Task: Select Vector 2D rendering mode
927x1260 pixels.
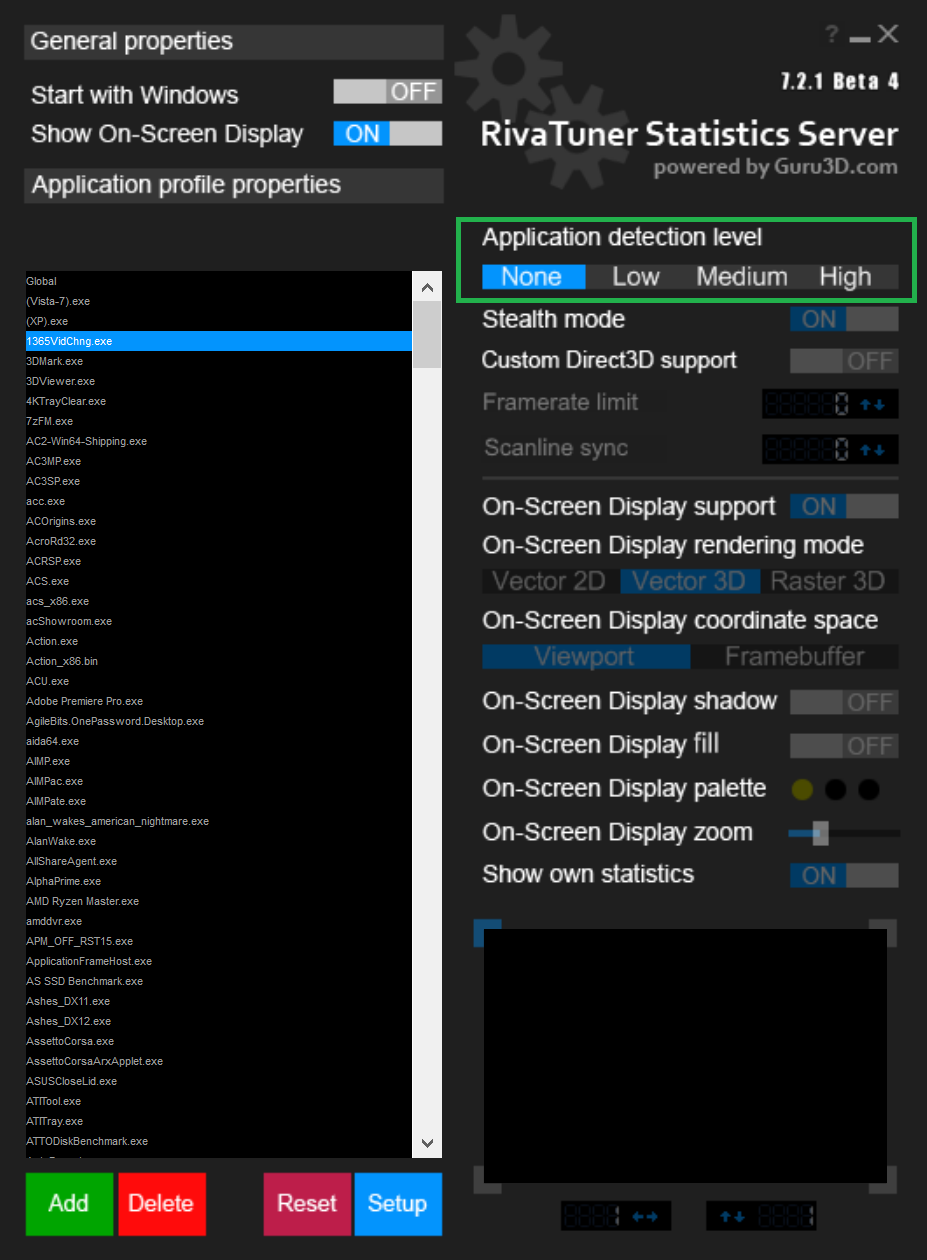Action: coord(550,581)
